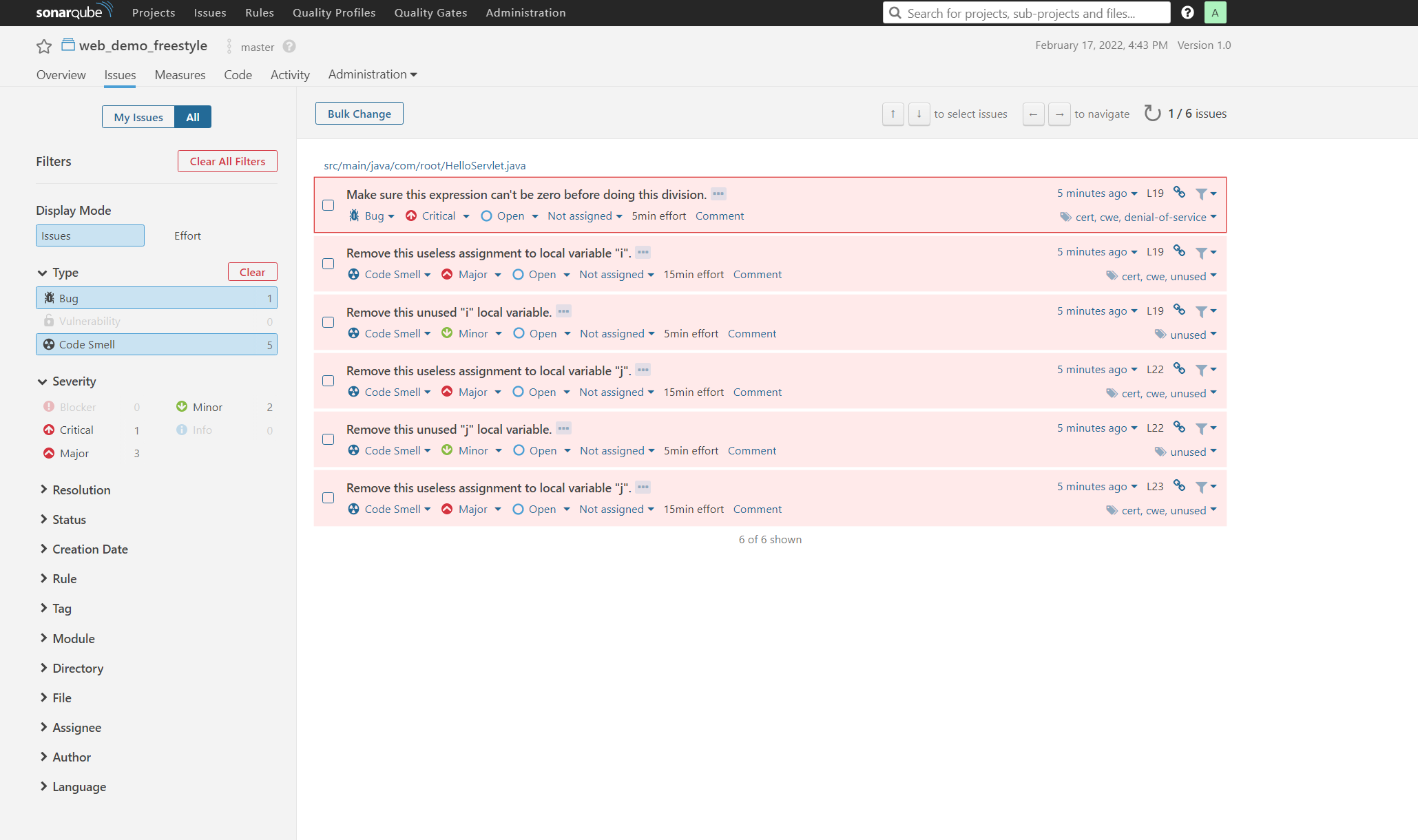Click the reload issues icon
Viewport: 1418px width, 840px height.
tap(1152, 113)
